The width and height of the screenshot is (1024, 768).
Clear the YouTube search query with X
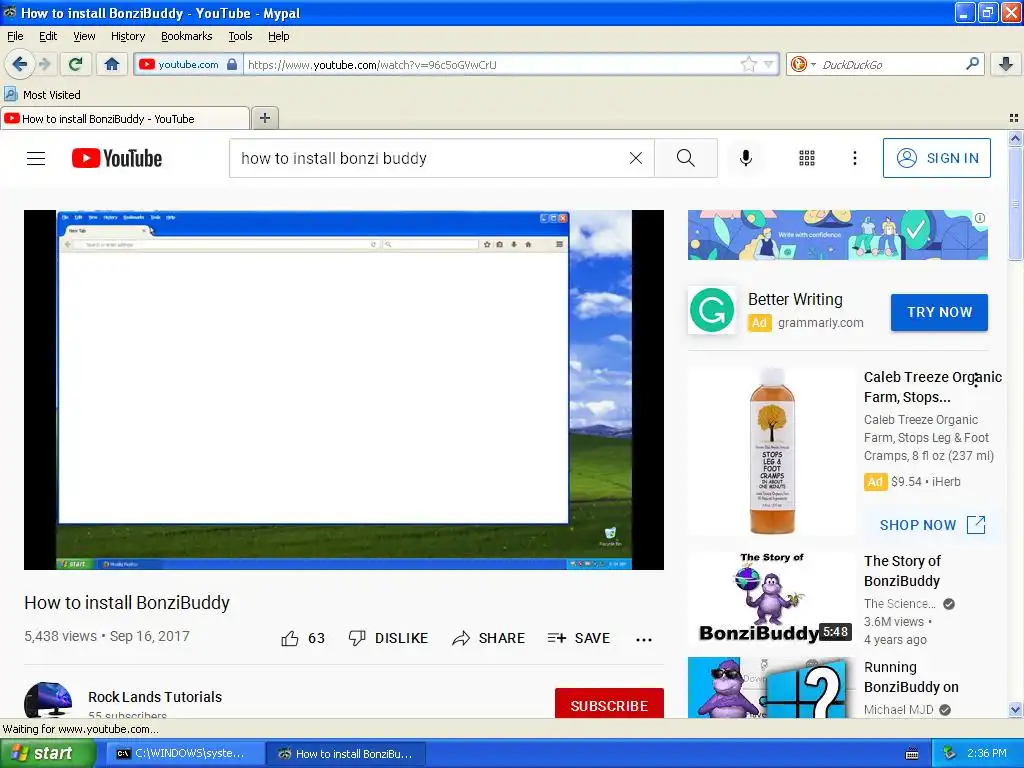pyautogui.click(x=635, y=158)
